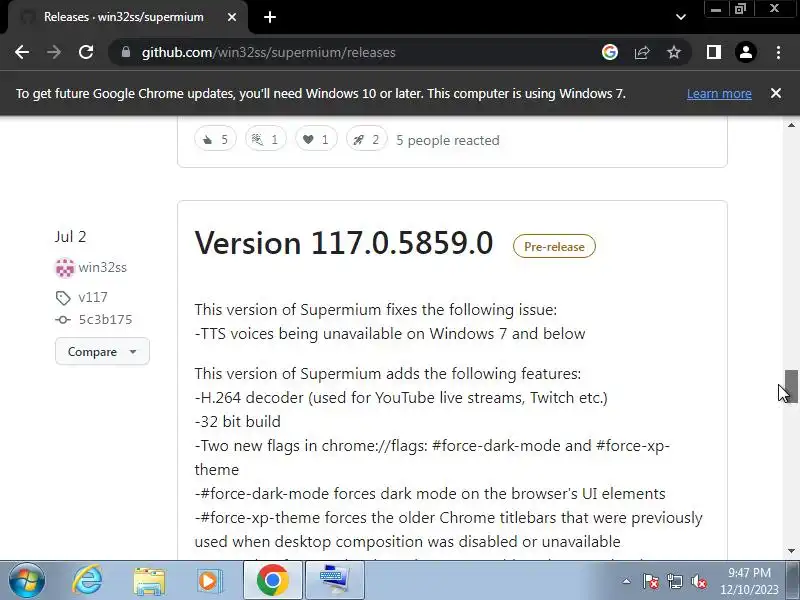Toggle the heart reaction
The height and width of the screenshot is (600, 800).
click(316, 139)
